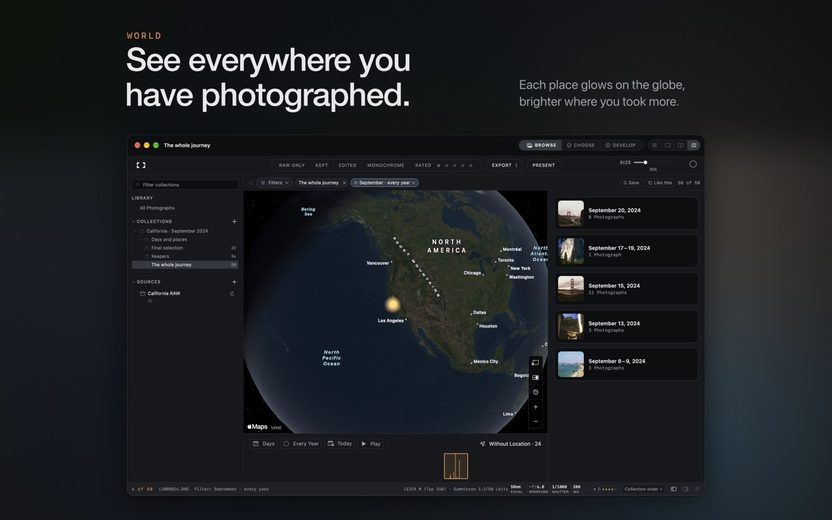Click the circle icon beside size slider
Viewport: 832px width, 520px height.
coord(692,164)
